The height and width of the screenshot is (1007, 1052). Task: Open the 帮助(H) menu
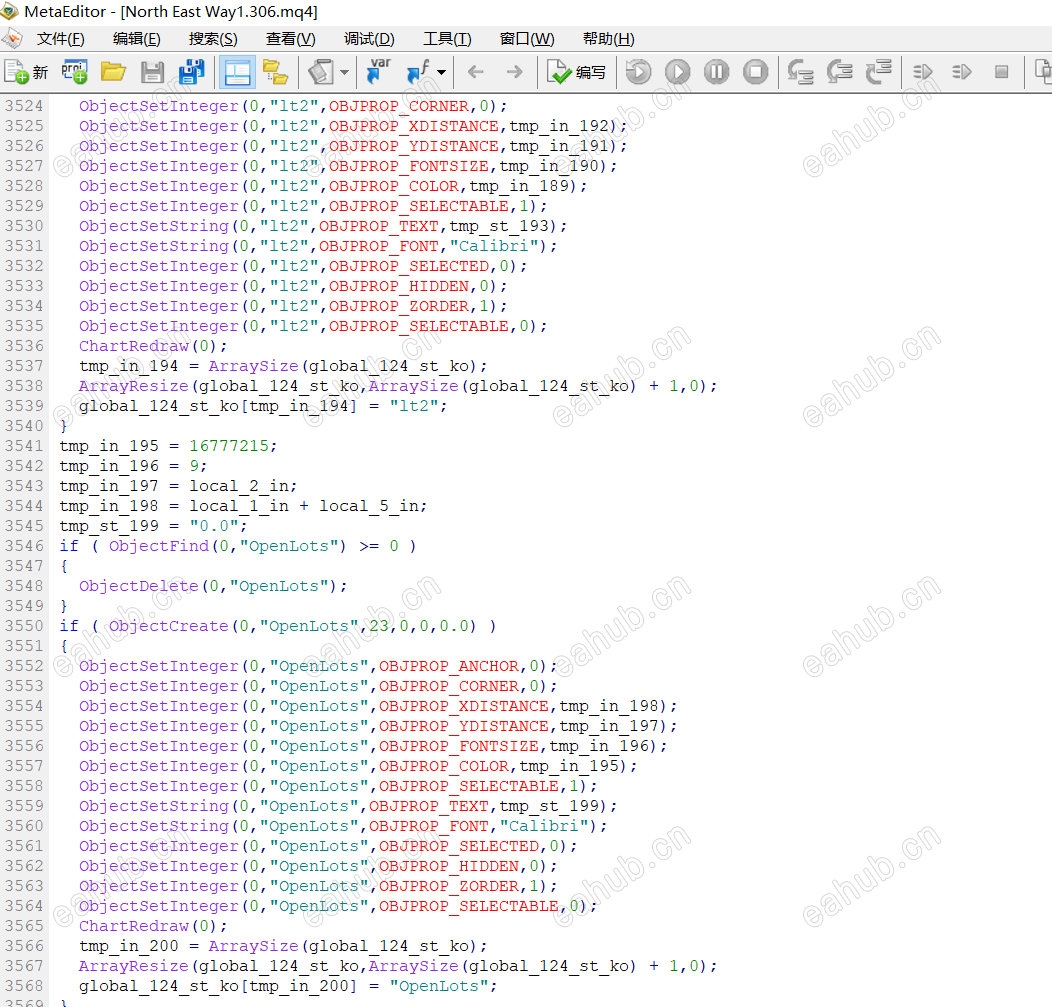coord(609,39)
